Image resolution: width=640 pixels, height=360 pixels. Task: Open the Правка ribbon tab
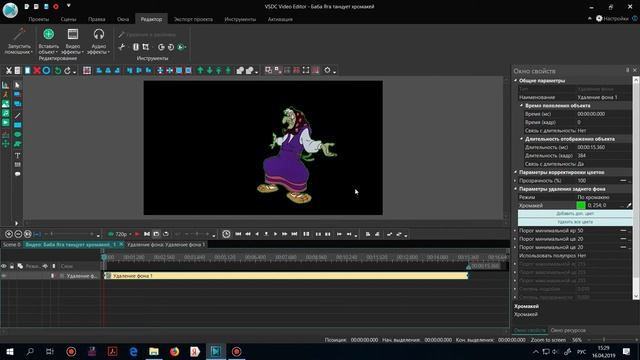96,19
